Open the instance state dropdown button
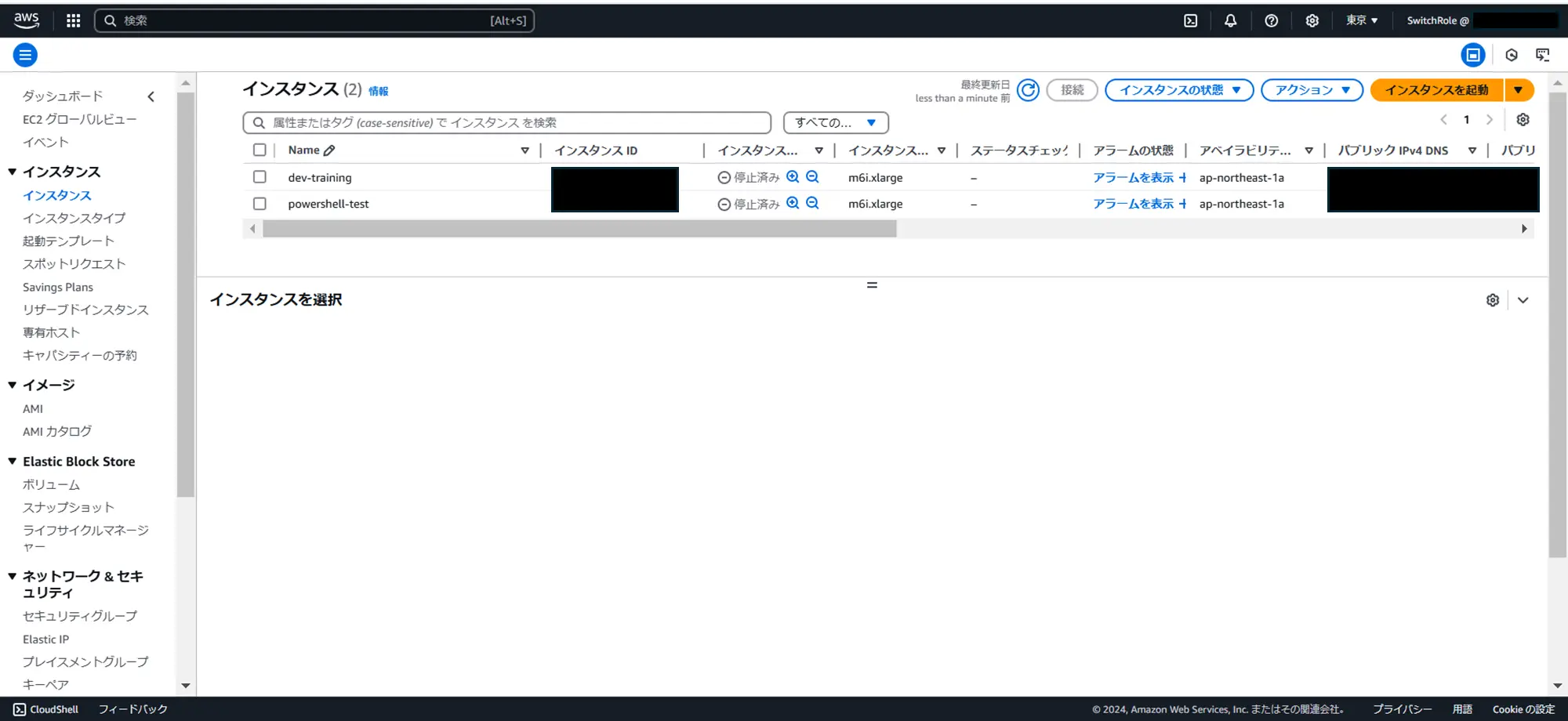 tap(1179, 90)
